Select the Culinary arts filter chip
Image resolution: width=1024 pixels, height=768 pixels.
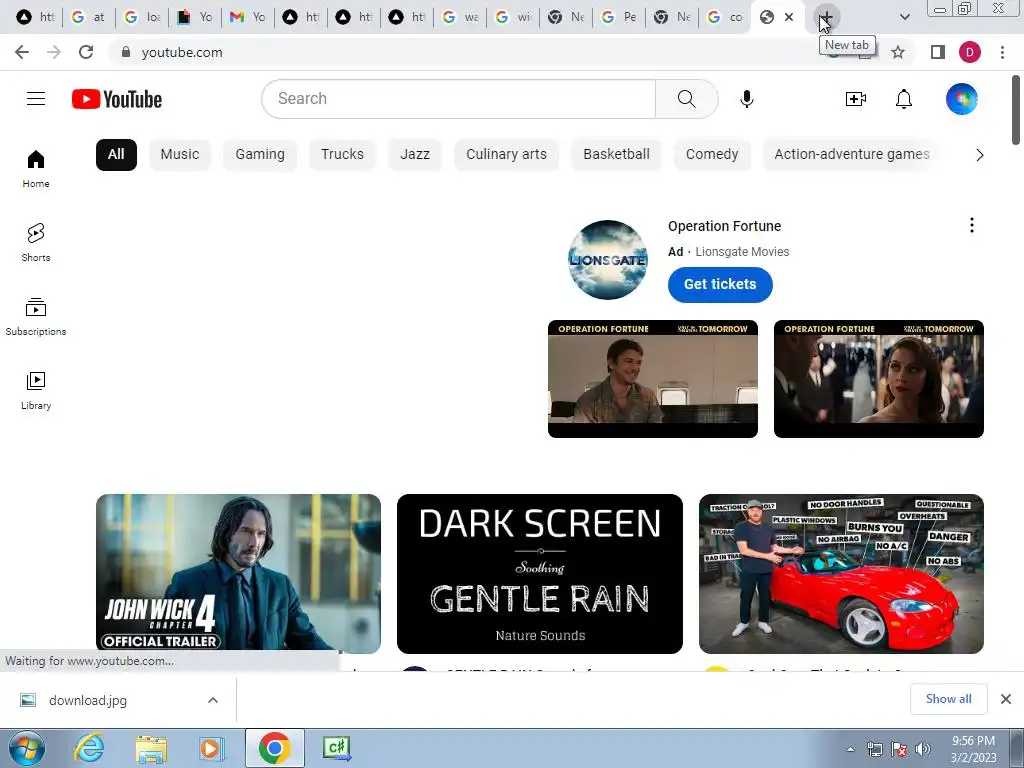coord(506,155)
